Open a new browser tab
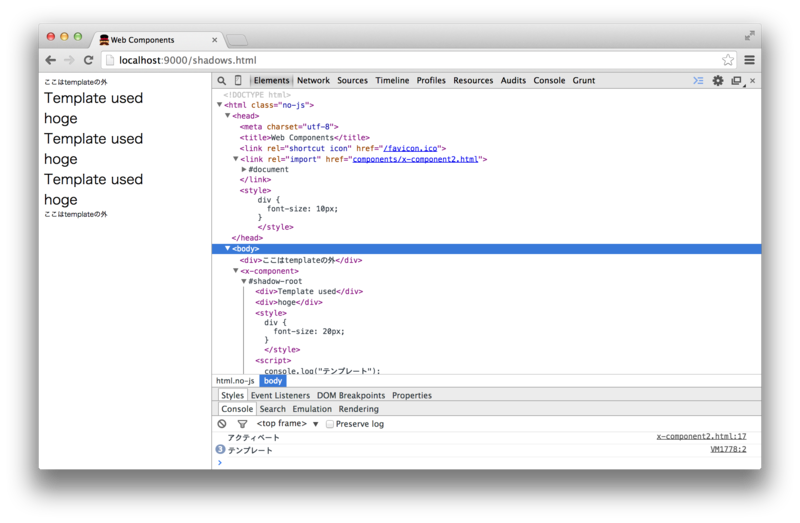Screen dimensions: 800x523 point(236,40)
